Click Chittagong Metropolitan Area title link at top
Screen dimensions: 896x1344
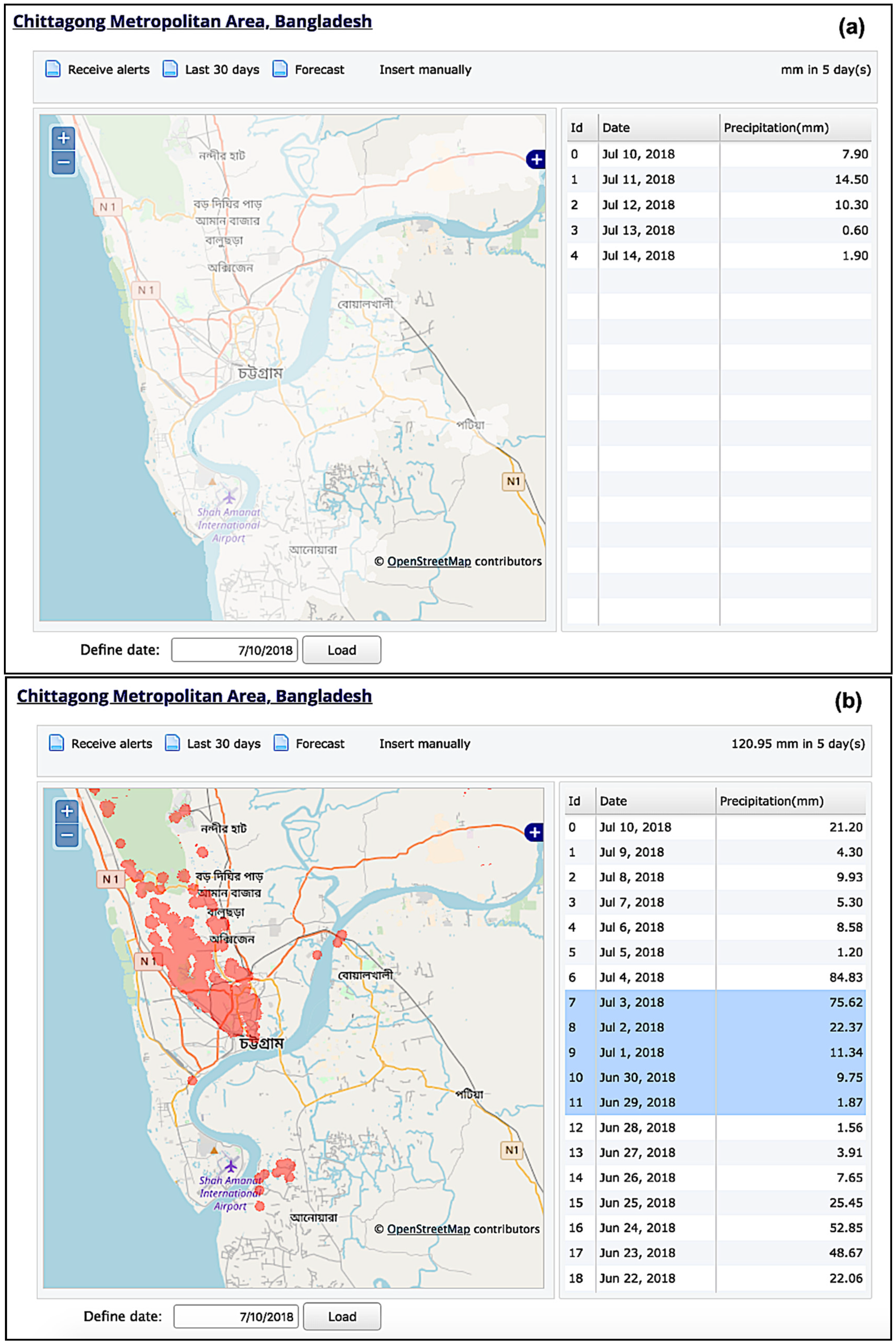point(192,21)
